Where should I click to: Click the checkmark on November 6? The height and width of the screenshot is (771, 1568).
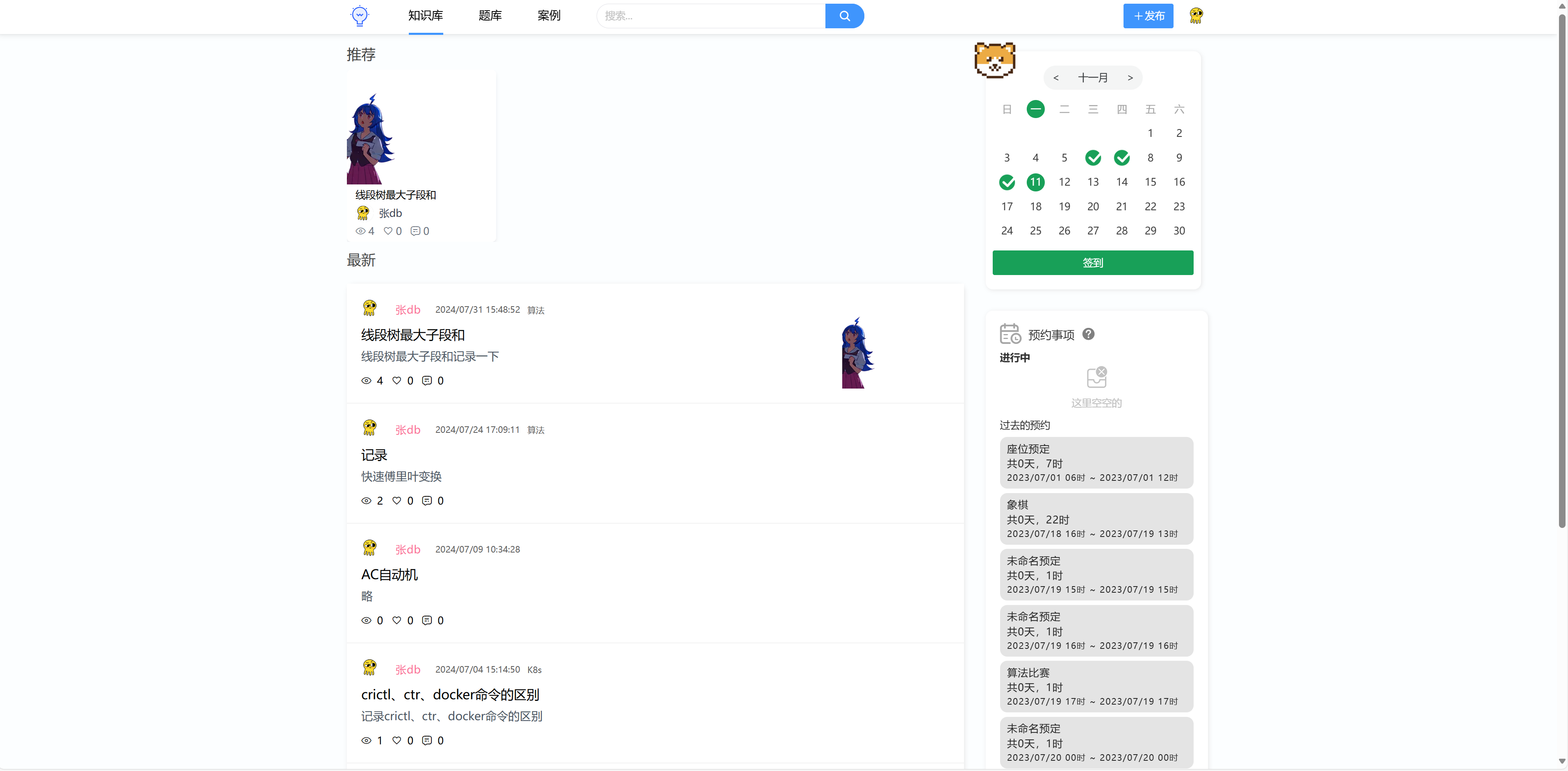[x=1093, y=158]
